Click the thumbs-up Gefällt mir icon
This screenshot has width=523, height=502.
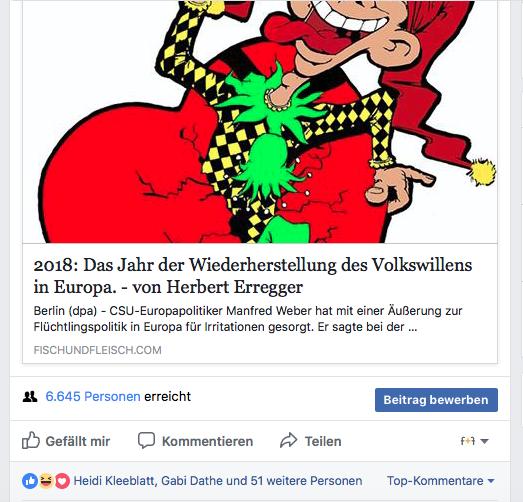click(x=31, y=441)
